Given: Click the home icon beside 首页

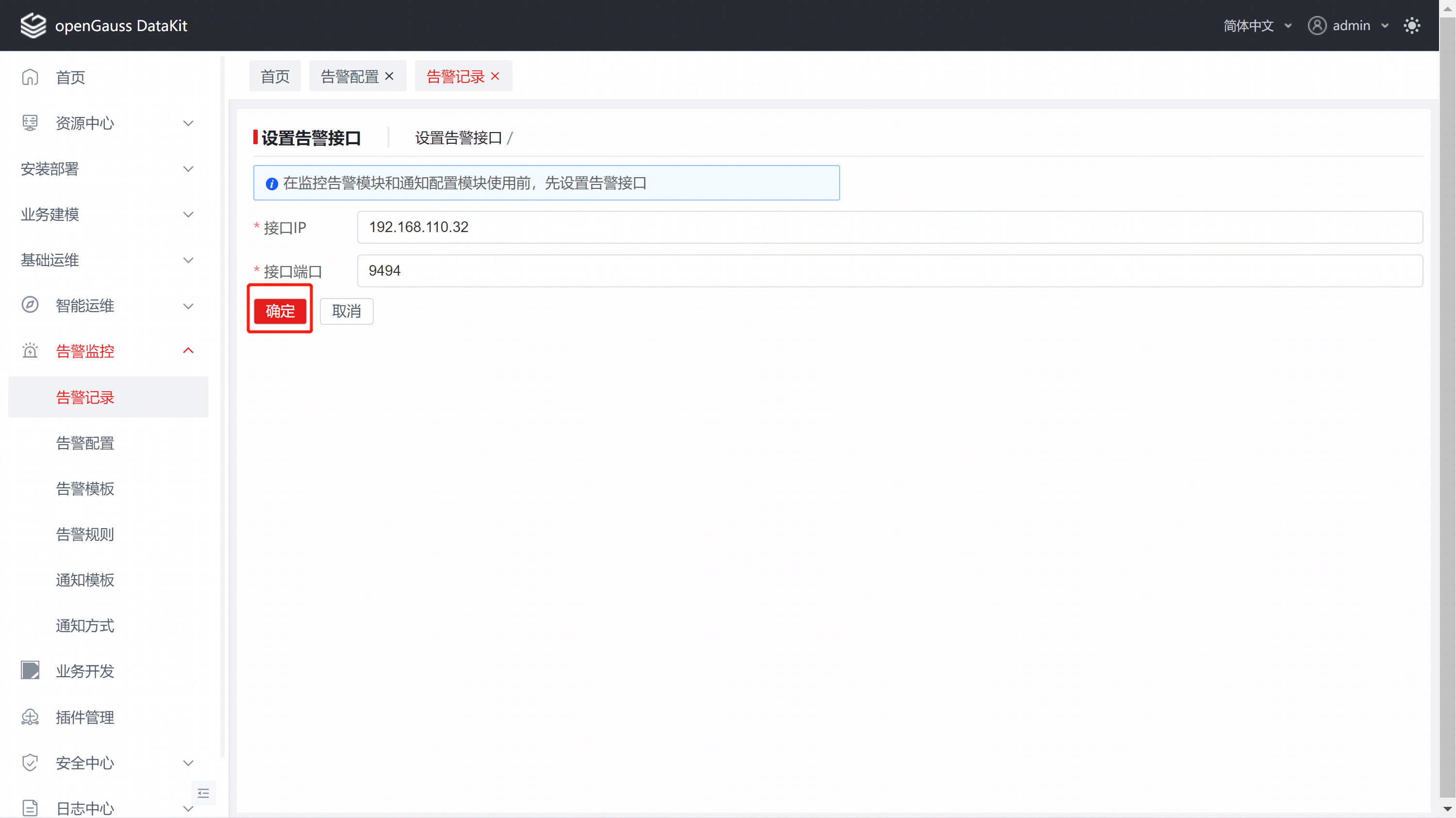Looking at the screenshot, I should tap(30, 77).
